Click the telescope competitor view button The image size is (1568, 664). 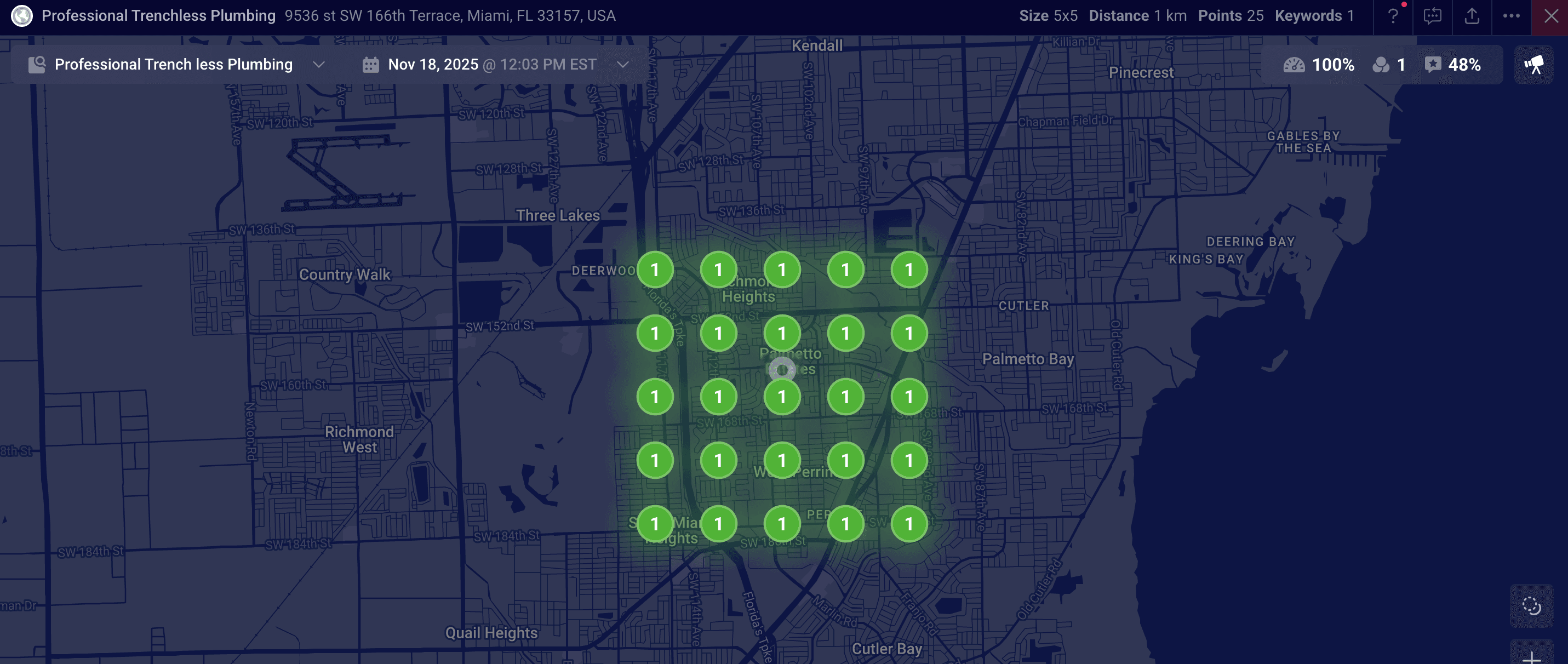click(x=1533, y=65)
